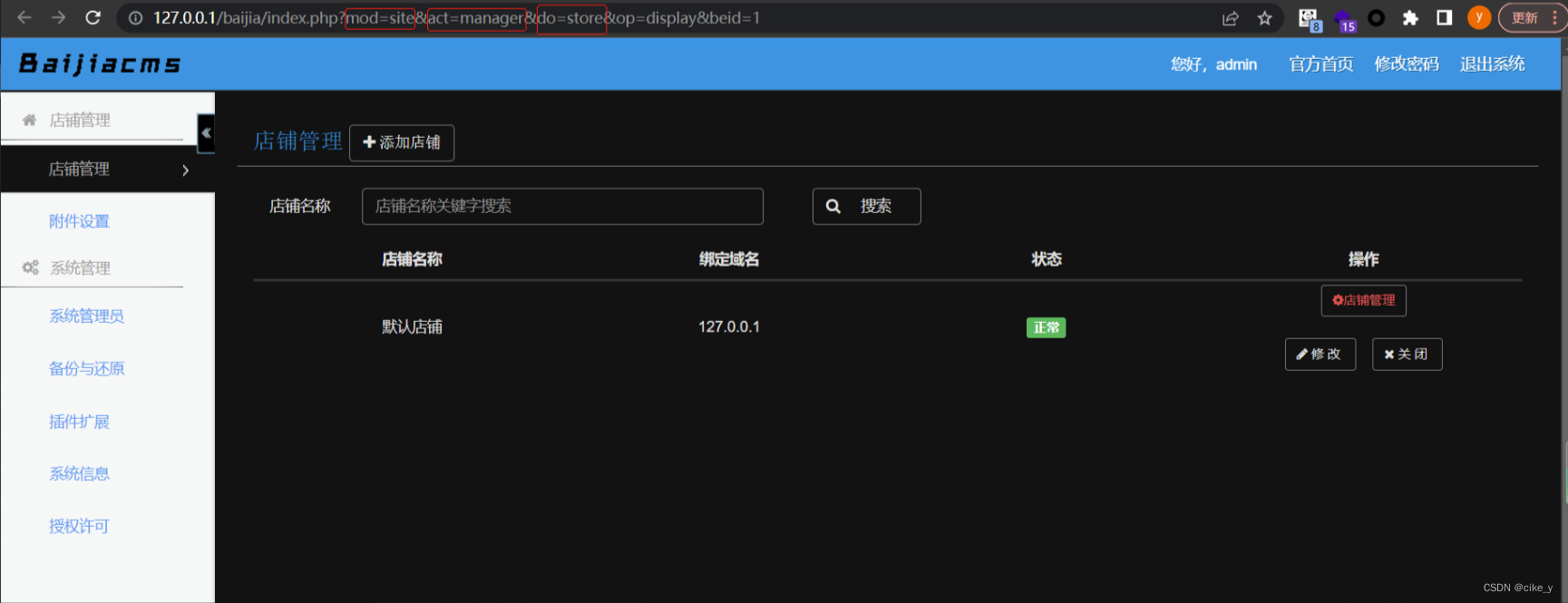Click the 状态 column header
The image size is (1568, 603).
coord(1047,259)
